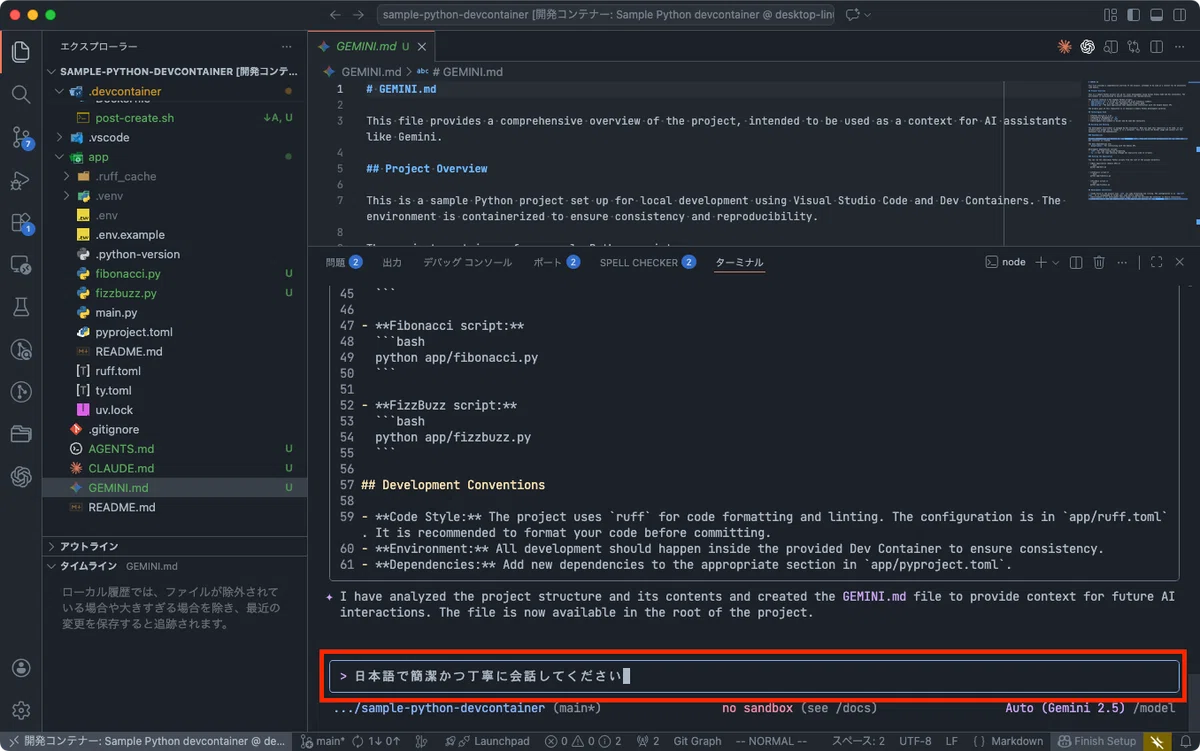This screenshot has height=751, width=1200.
Task: Switch to the ポート panel tab
Action: pos(556,262)
